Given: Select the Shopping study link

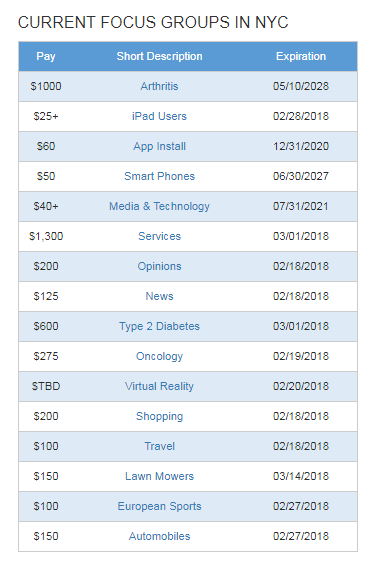Looking at the screenshot, I should point(159,416).
